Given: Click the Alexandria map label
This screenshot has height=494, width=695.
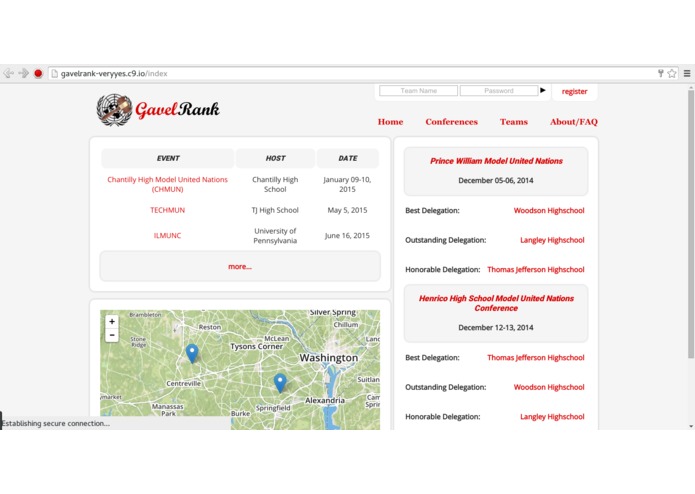Looking at the screenshot, I should tap(325, 400).
